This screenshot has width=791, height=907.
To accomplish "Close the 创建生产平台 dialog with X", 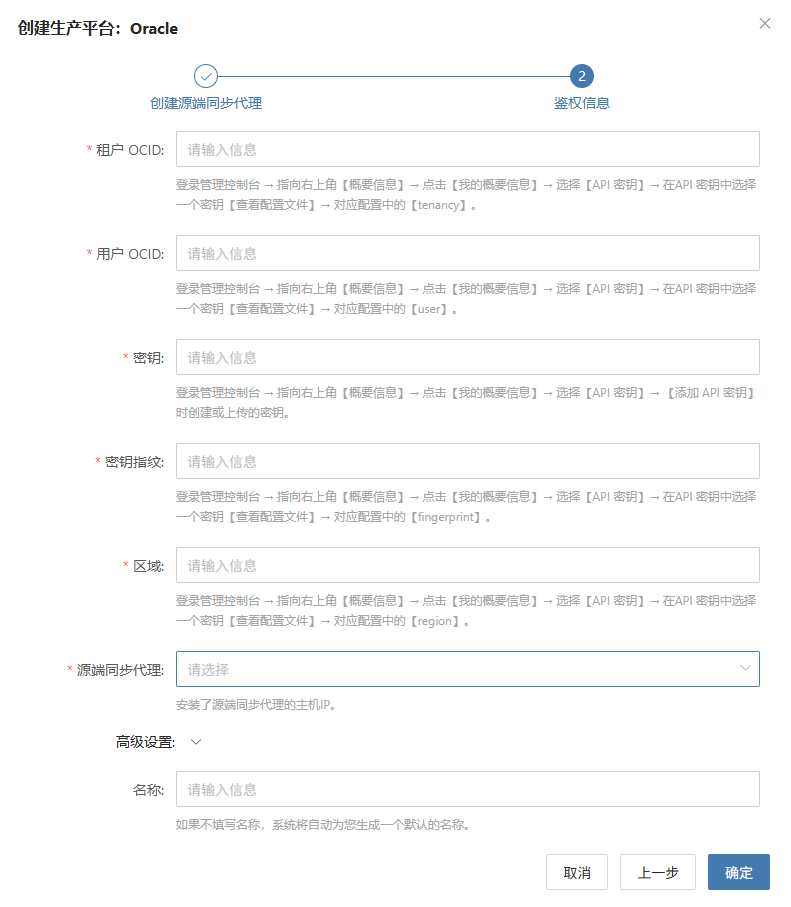I will 764,23.
